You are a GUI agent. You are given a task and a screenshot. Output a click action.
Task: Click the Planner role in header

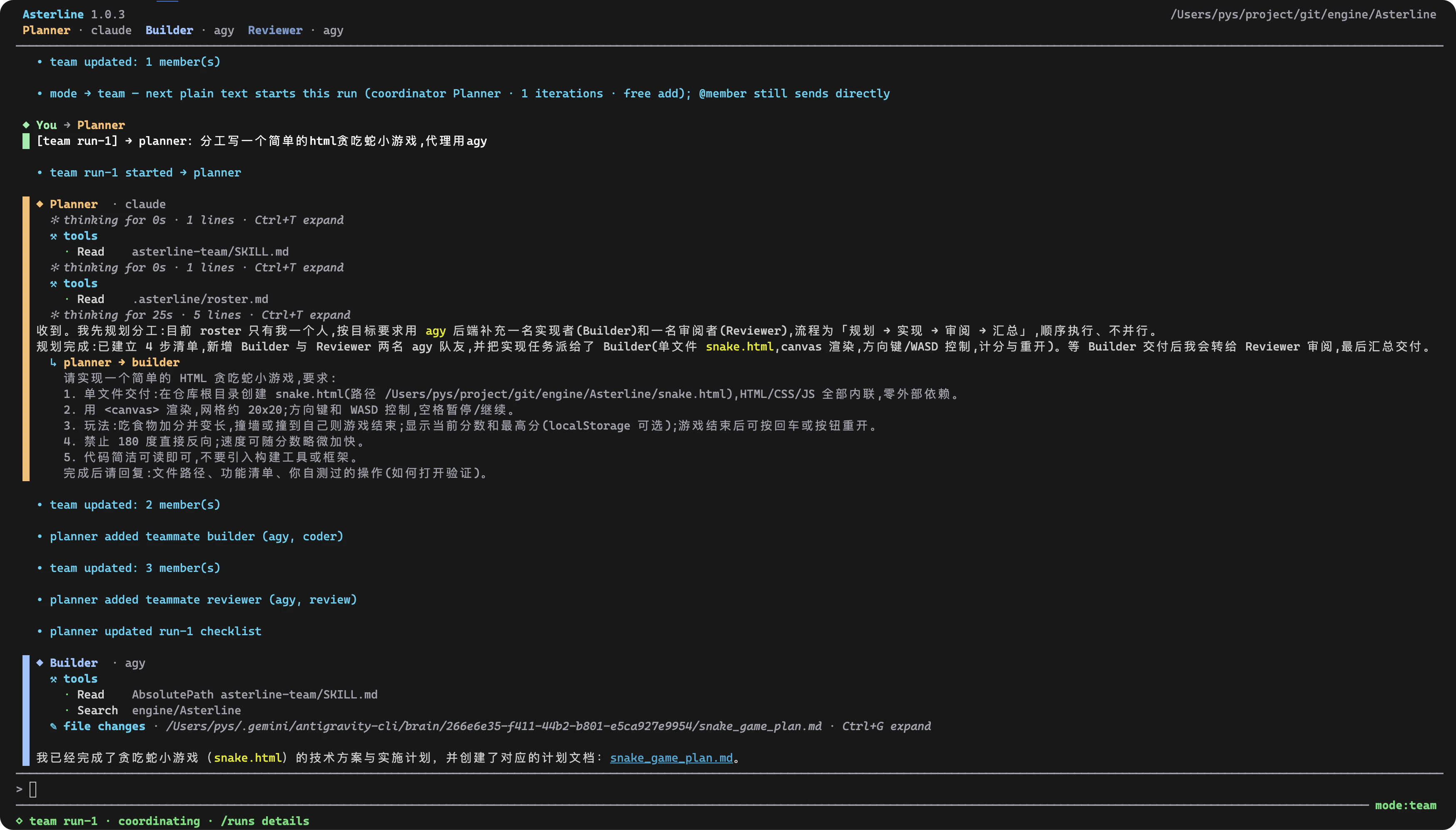[x=46, y=30]
